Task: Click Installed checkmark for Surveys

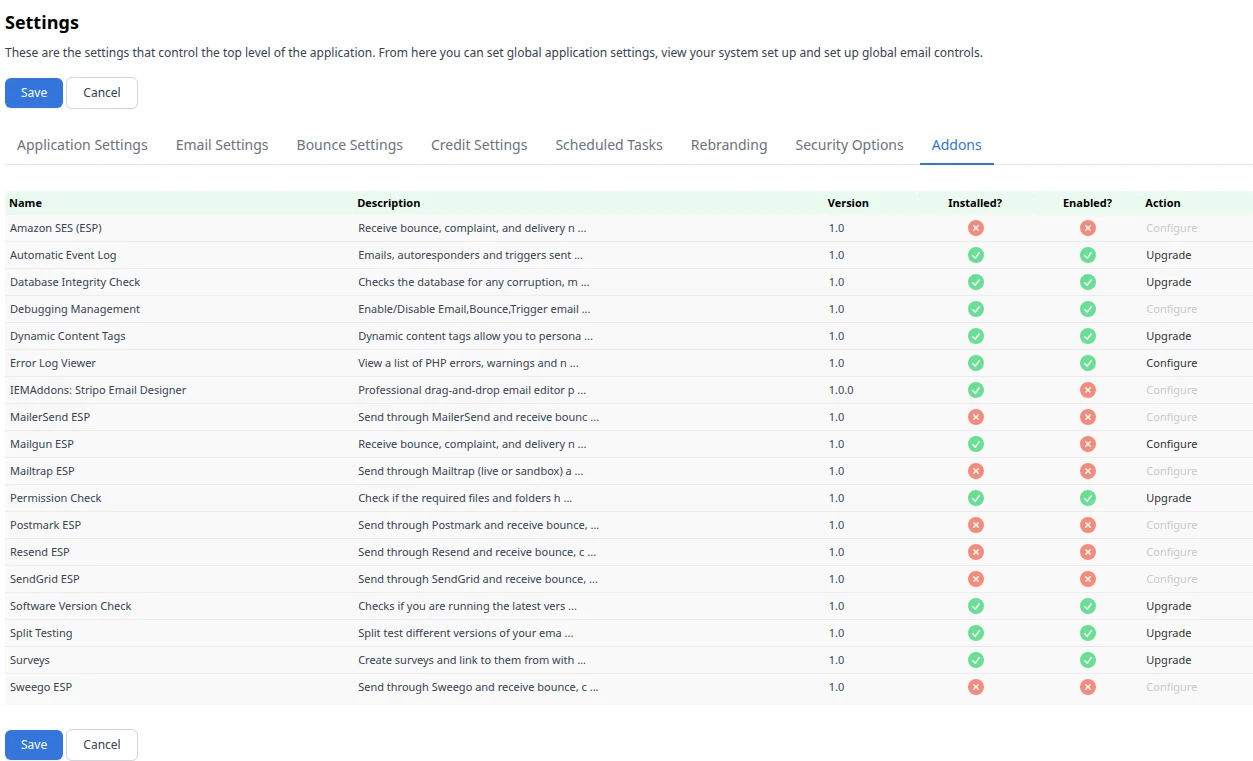Action: coord(976,660)
